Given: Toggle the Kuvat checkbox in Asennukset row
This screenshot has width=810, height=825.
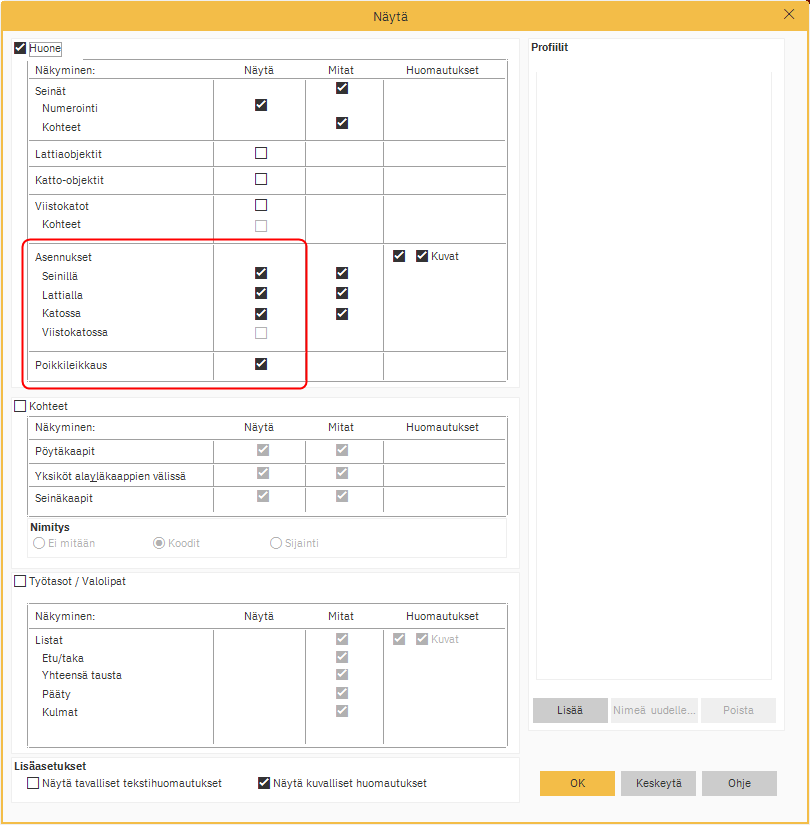Looking at the screenshot, I should (422, 256).
